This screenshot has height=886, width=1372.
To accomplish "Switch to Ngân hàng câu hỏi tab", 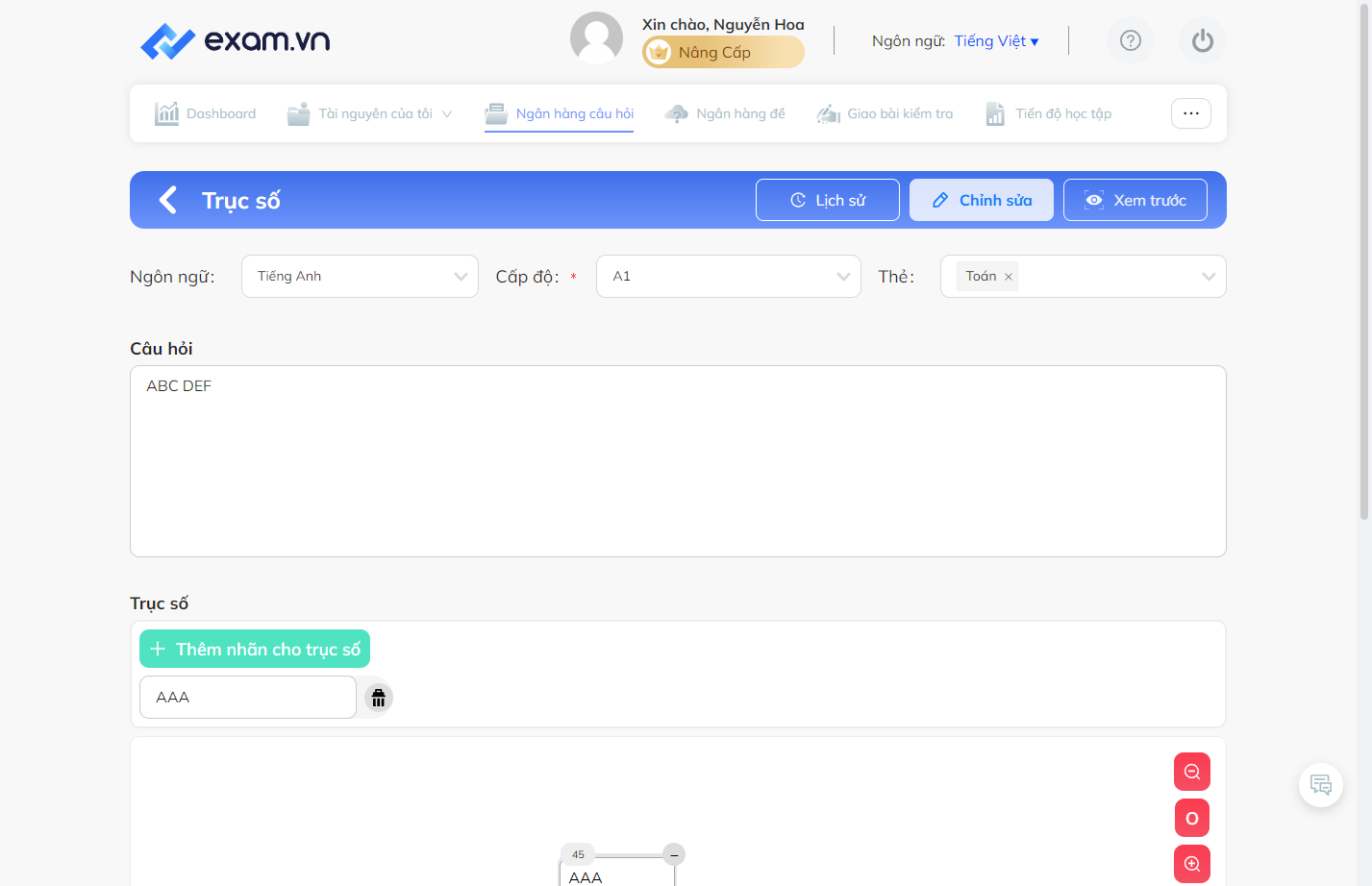I will pyautogui.click(x=560, y=113).
